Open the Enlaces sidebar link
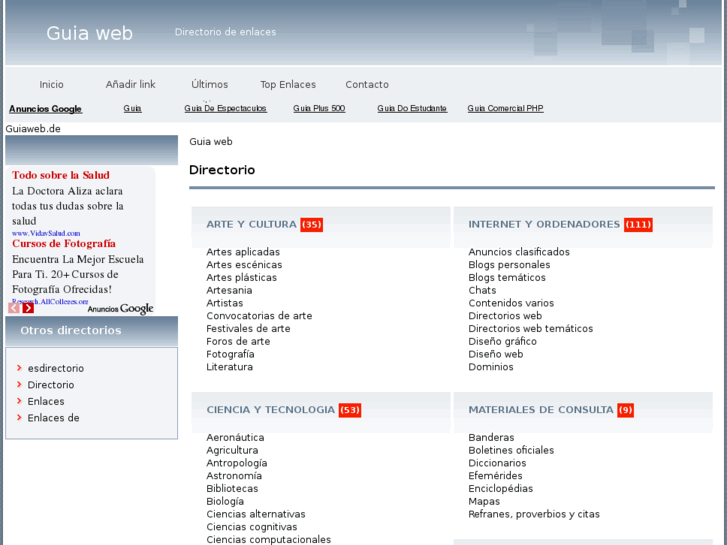This screenshot has height=545, width=727. click(x=46, y=401)
